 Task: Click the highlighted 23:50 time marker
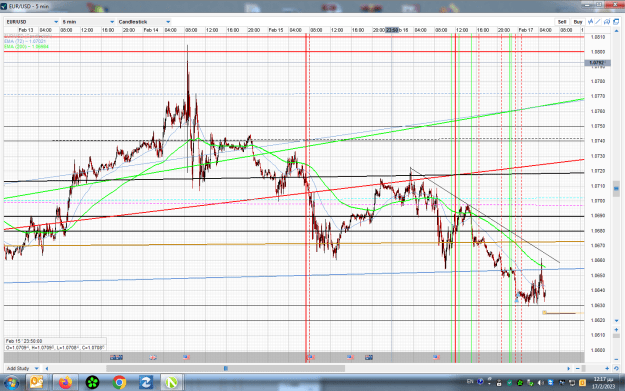coord(392,30)
